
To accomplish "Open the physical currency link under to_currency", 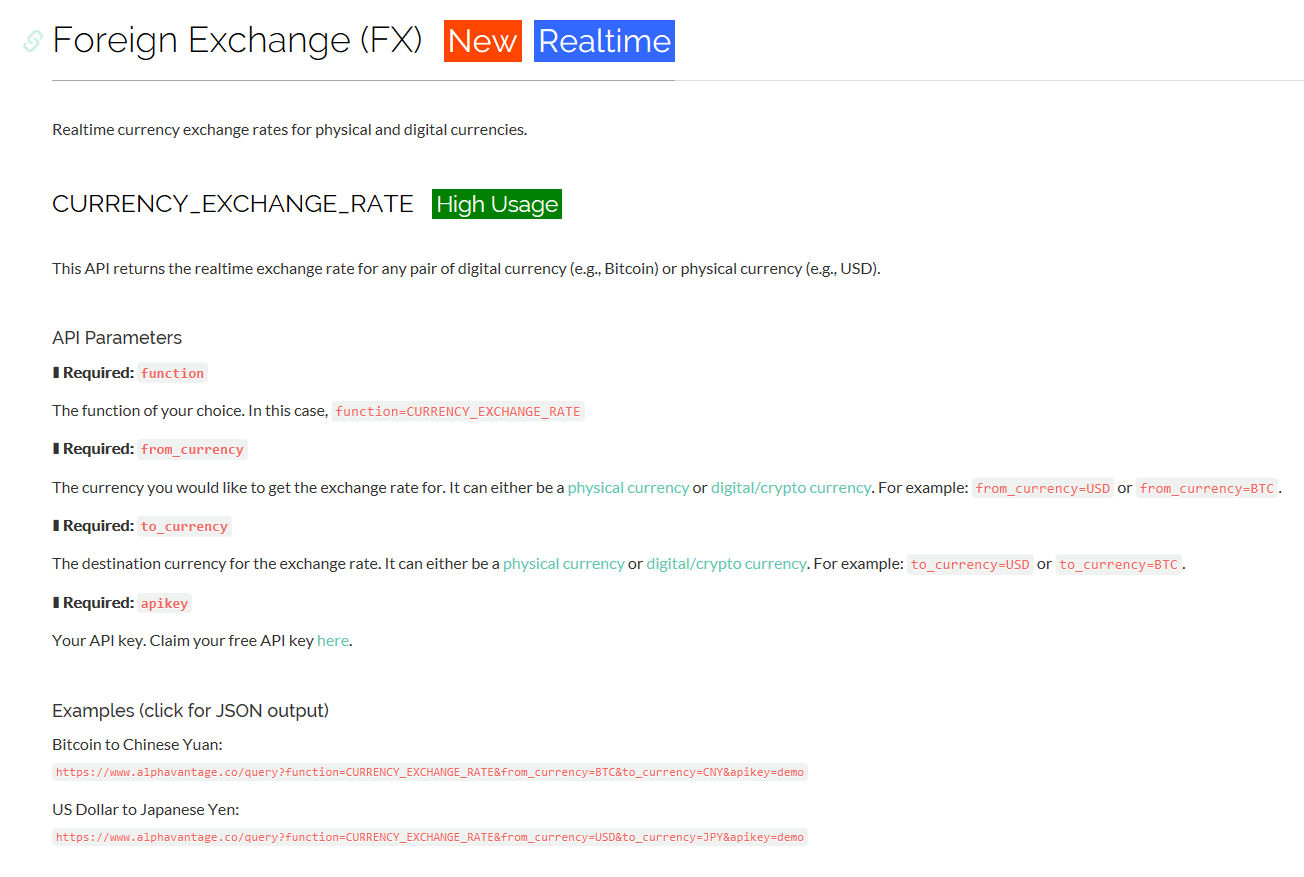I will click(564, 564).
